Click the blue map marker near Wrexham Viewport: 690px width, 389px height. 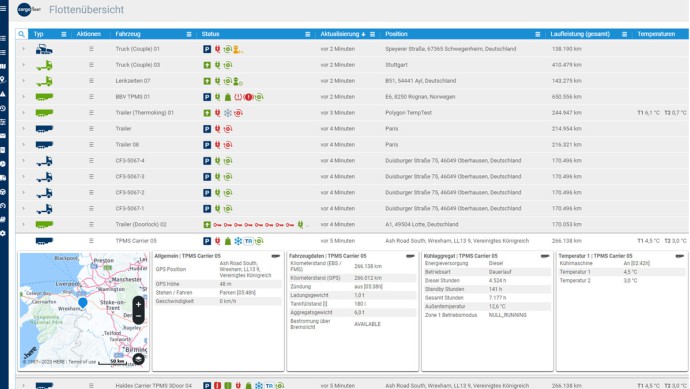click(83, 303)
